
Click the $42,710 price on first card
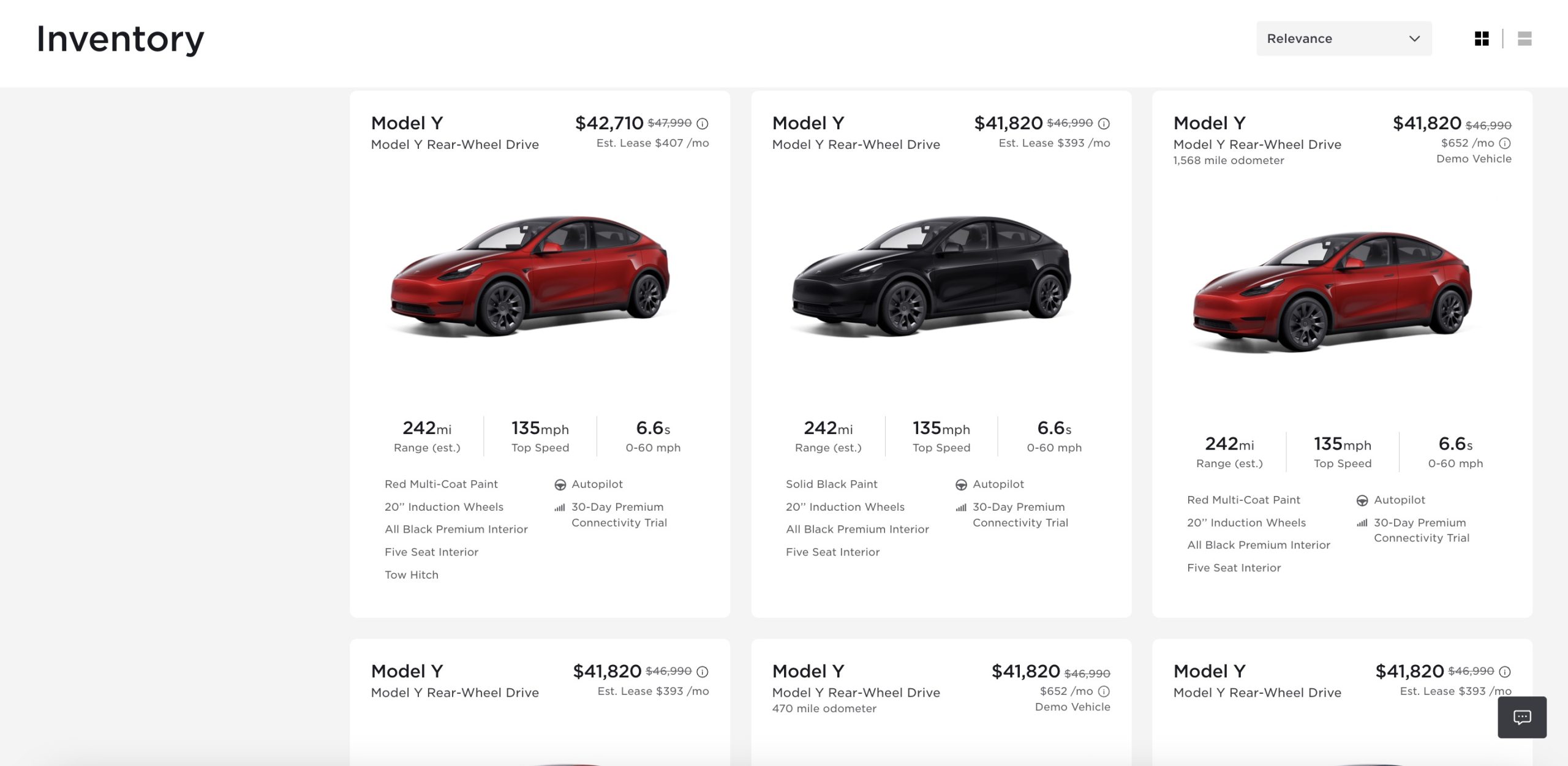pyautogui.click(x=609, y=123)
